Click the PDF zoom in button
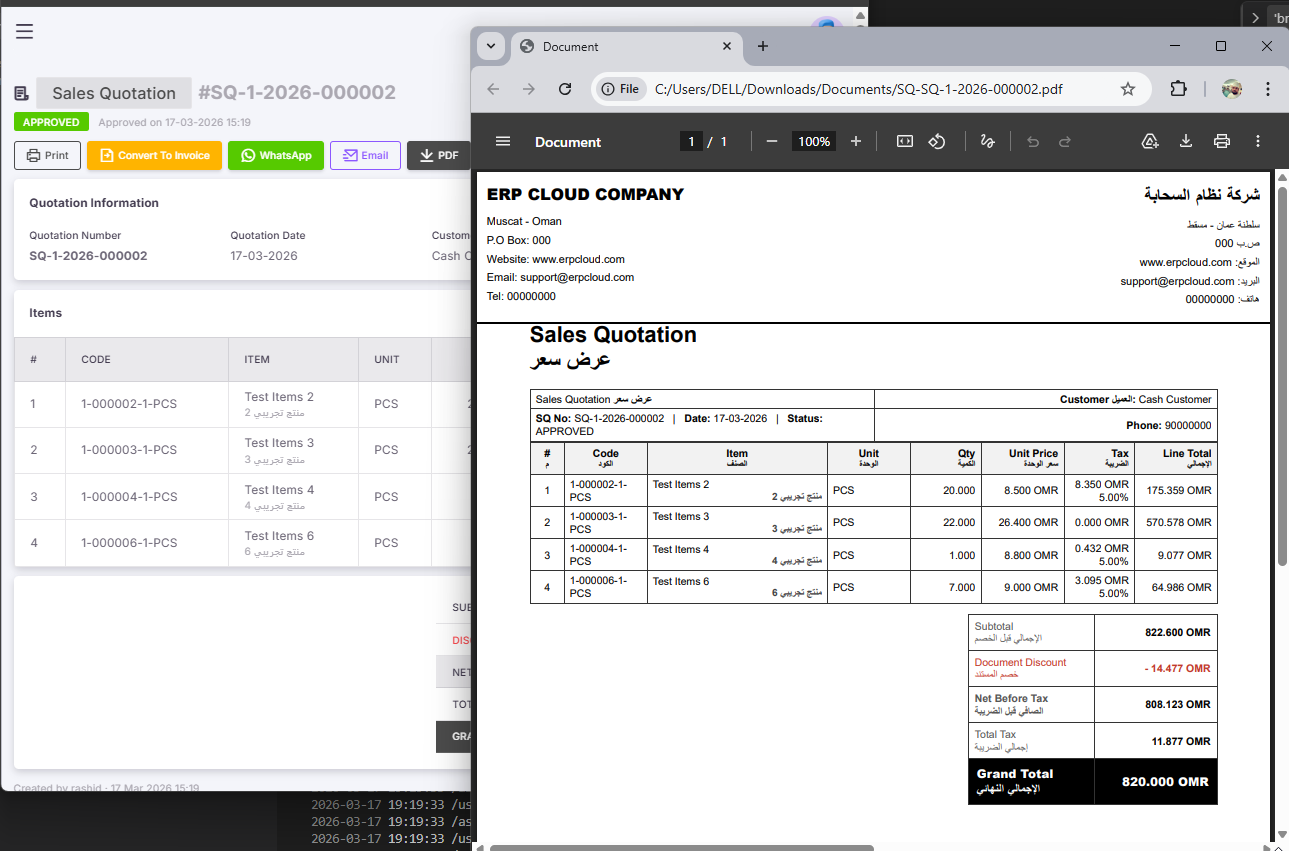Viewport: 1289px width, 851px height. point(856,142)
